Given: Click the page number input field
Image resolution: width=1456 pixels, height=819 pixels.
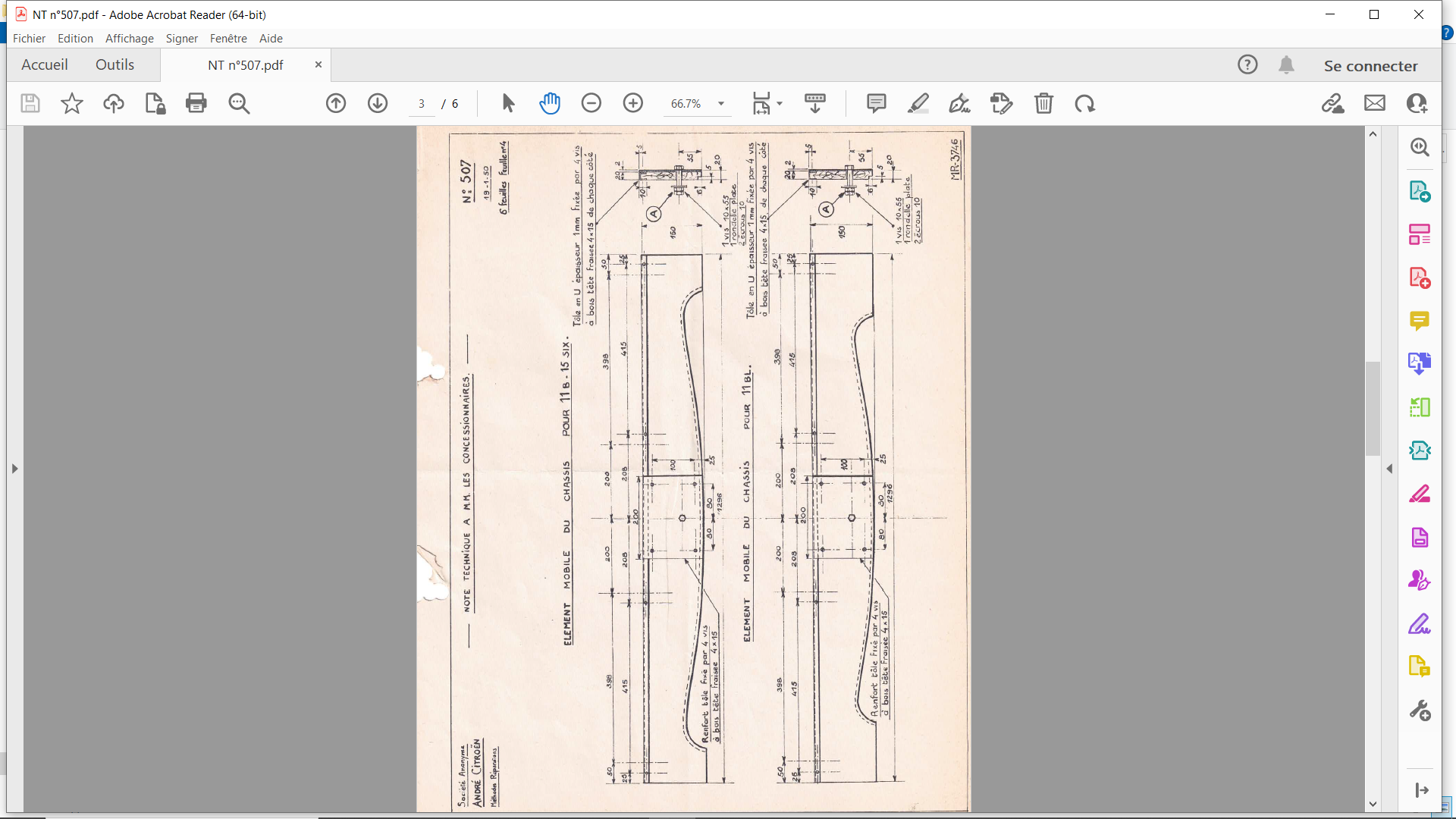Looking at the screenshot, I should click(422, 104).
